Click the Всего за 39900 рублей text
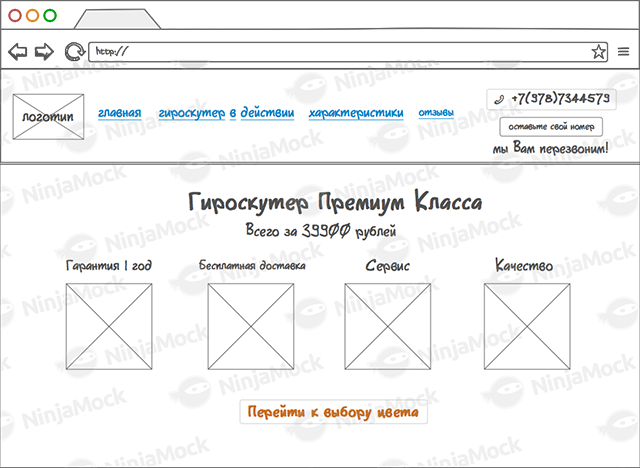Image resolution: width=640 pixels, height=468 pixels. tap(321, 231)
